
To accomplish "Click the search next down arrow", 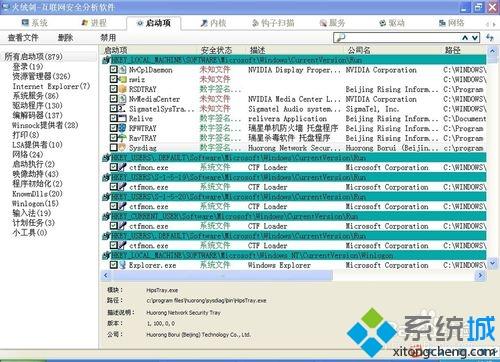I will 475,38.
